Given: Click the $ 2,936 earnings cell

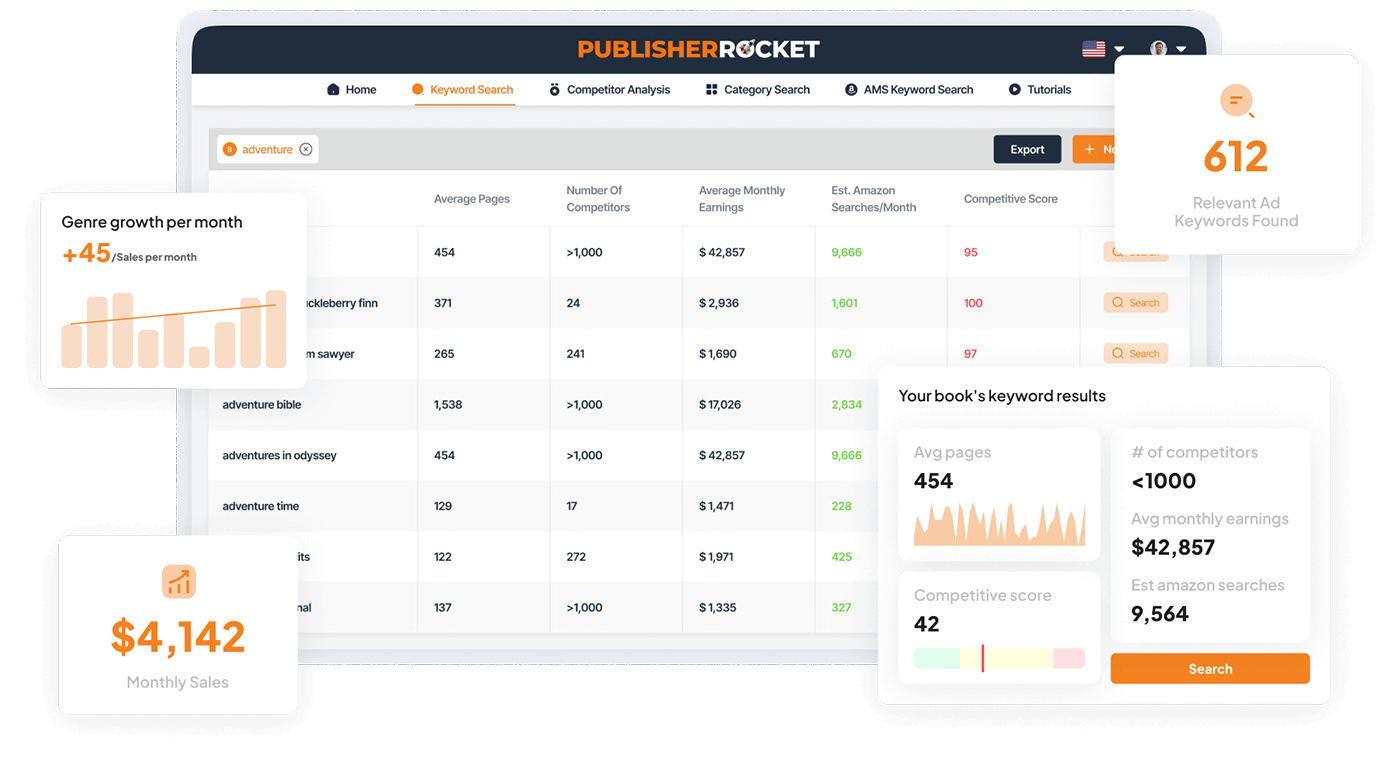Looking at the screenshot, I should [719, 303].
